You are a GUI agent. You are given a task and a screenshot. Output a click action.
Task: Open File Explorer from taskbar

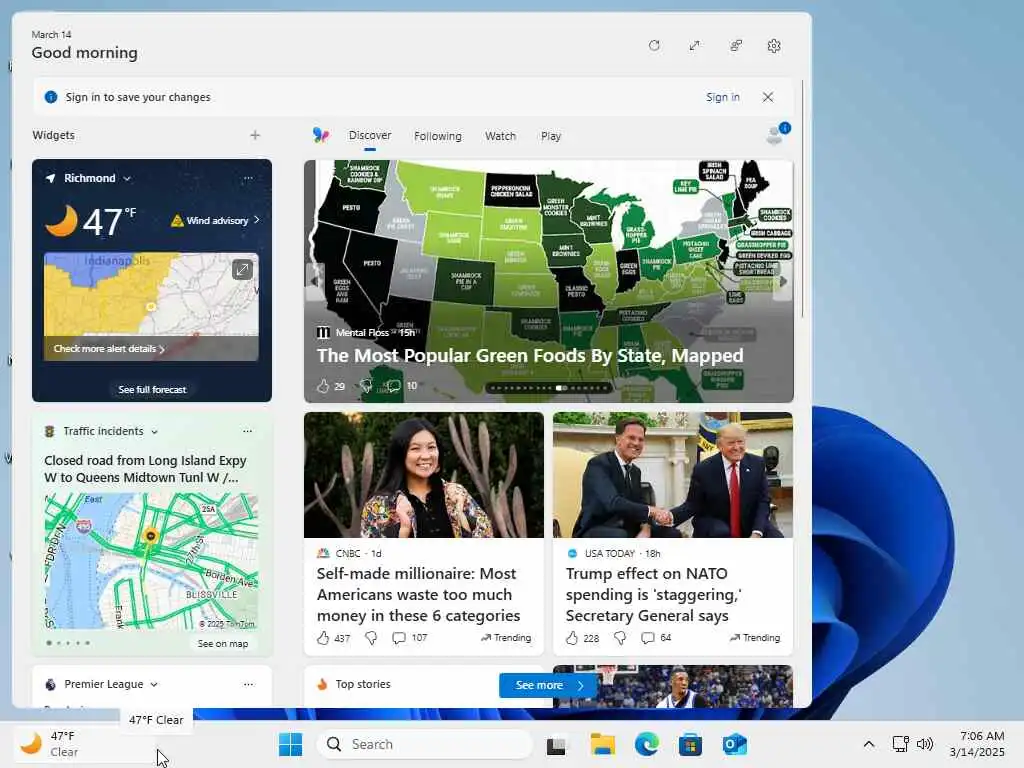[x=602, y=744]
